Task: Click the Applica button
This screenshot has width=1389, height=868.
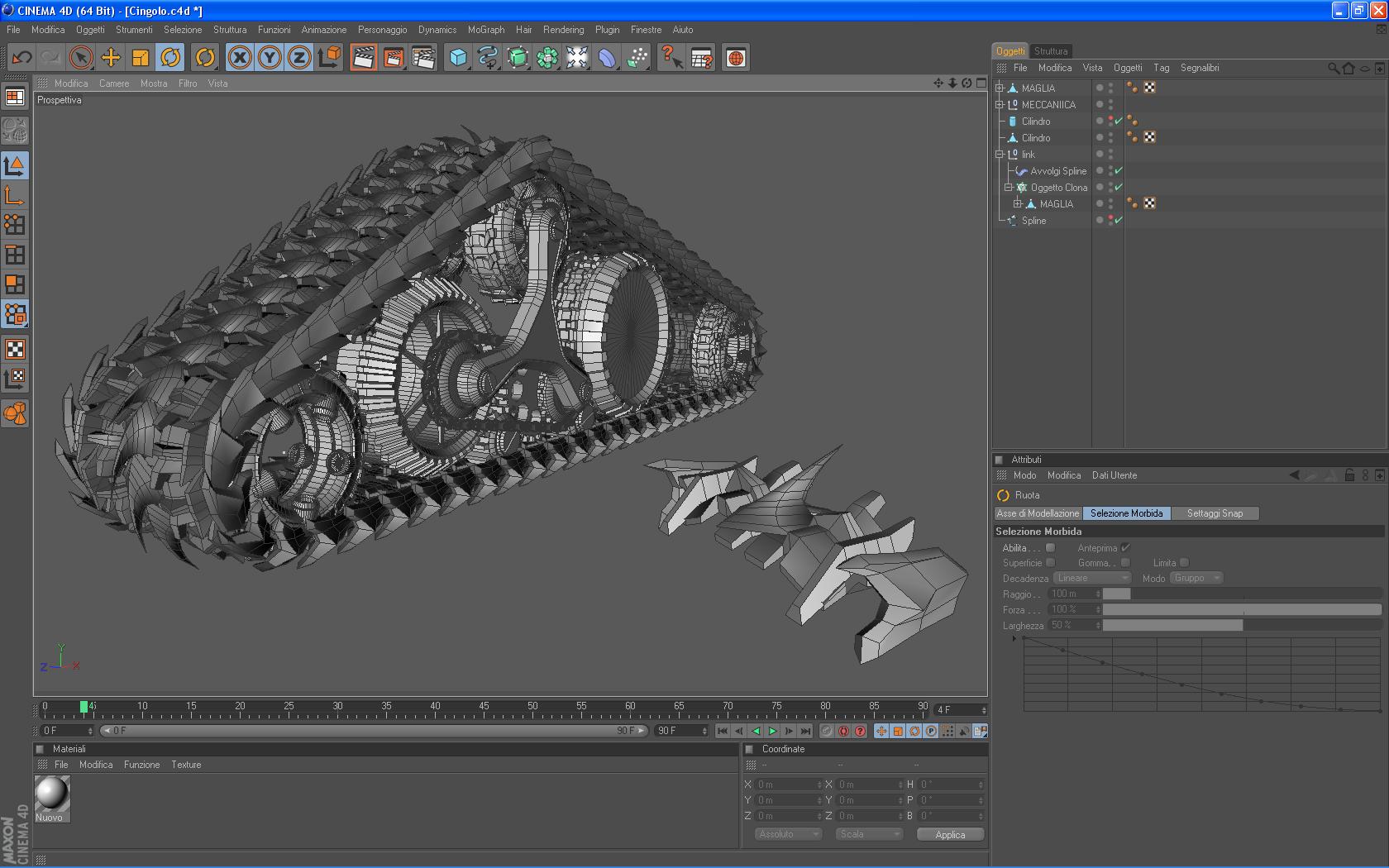Action: click(x=950, y=834)
